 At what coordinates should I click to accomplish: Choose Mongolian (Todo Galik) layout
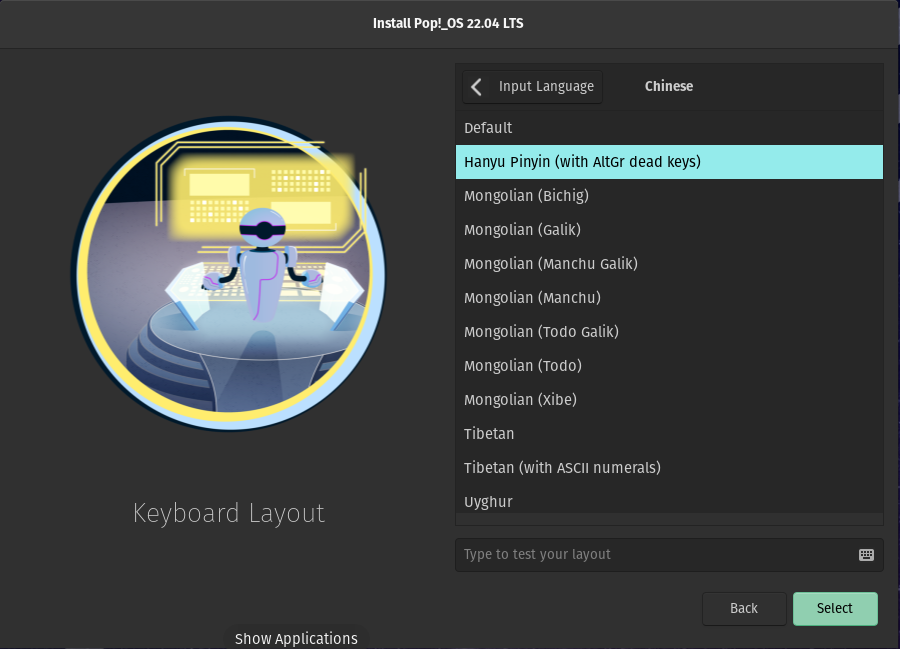click(x=669, y=332)
